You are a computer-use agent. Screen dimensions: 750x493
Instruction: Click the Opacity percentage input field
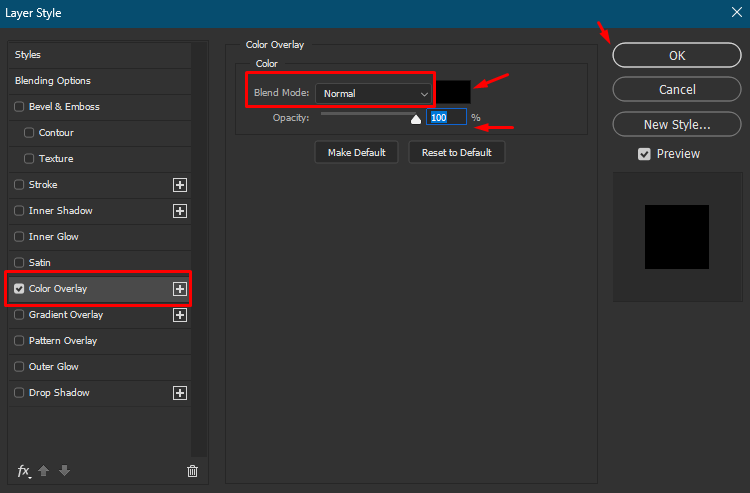click(x=446, y=117)
